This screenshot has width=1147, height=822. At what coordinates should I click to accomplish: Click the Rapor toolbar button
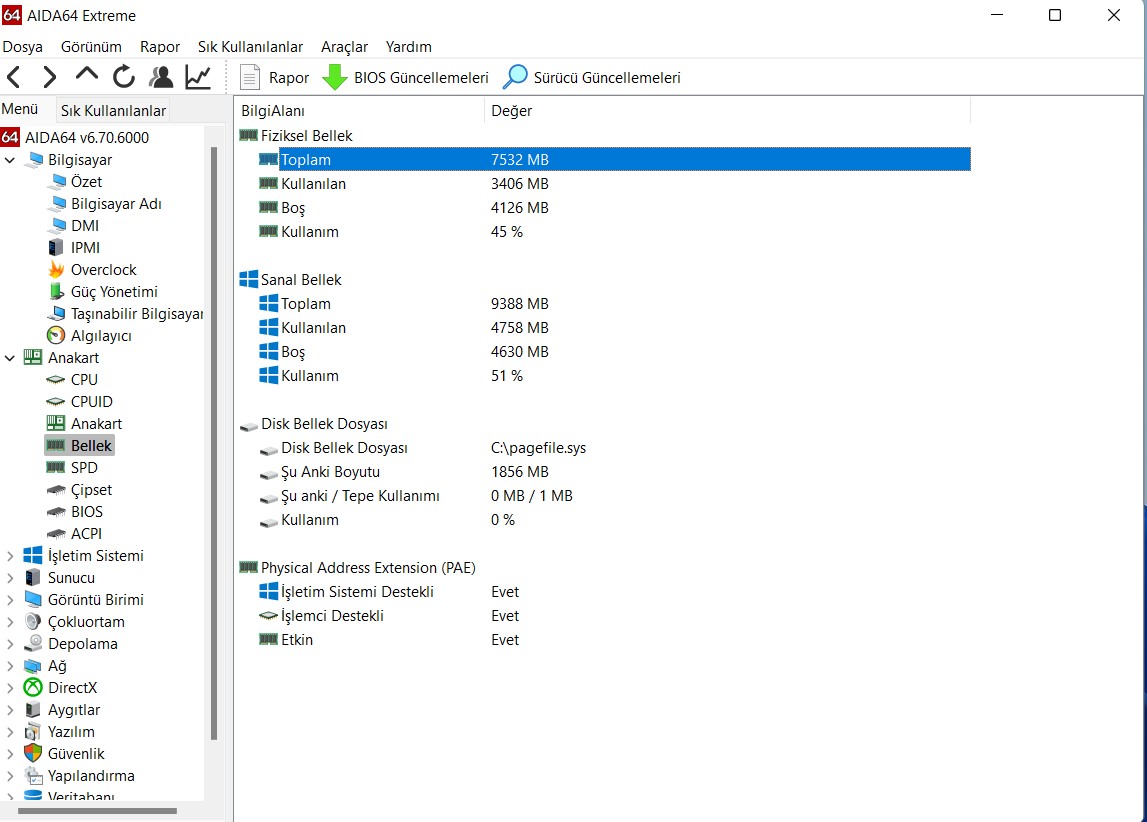275,78
